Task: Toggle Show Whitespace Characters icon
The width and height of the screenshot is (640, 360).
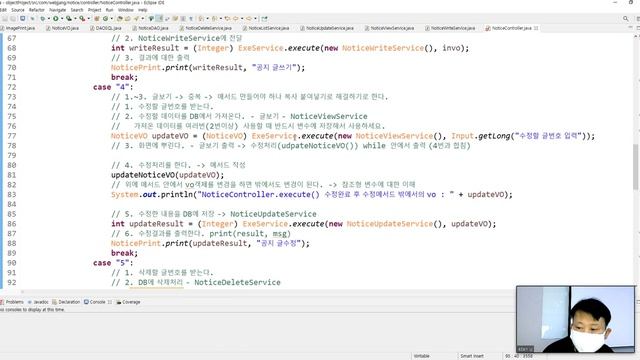Action: (x=191, y=18)
